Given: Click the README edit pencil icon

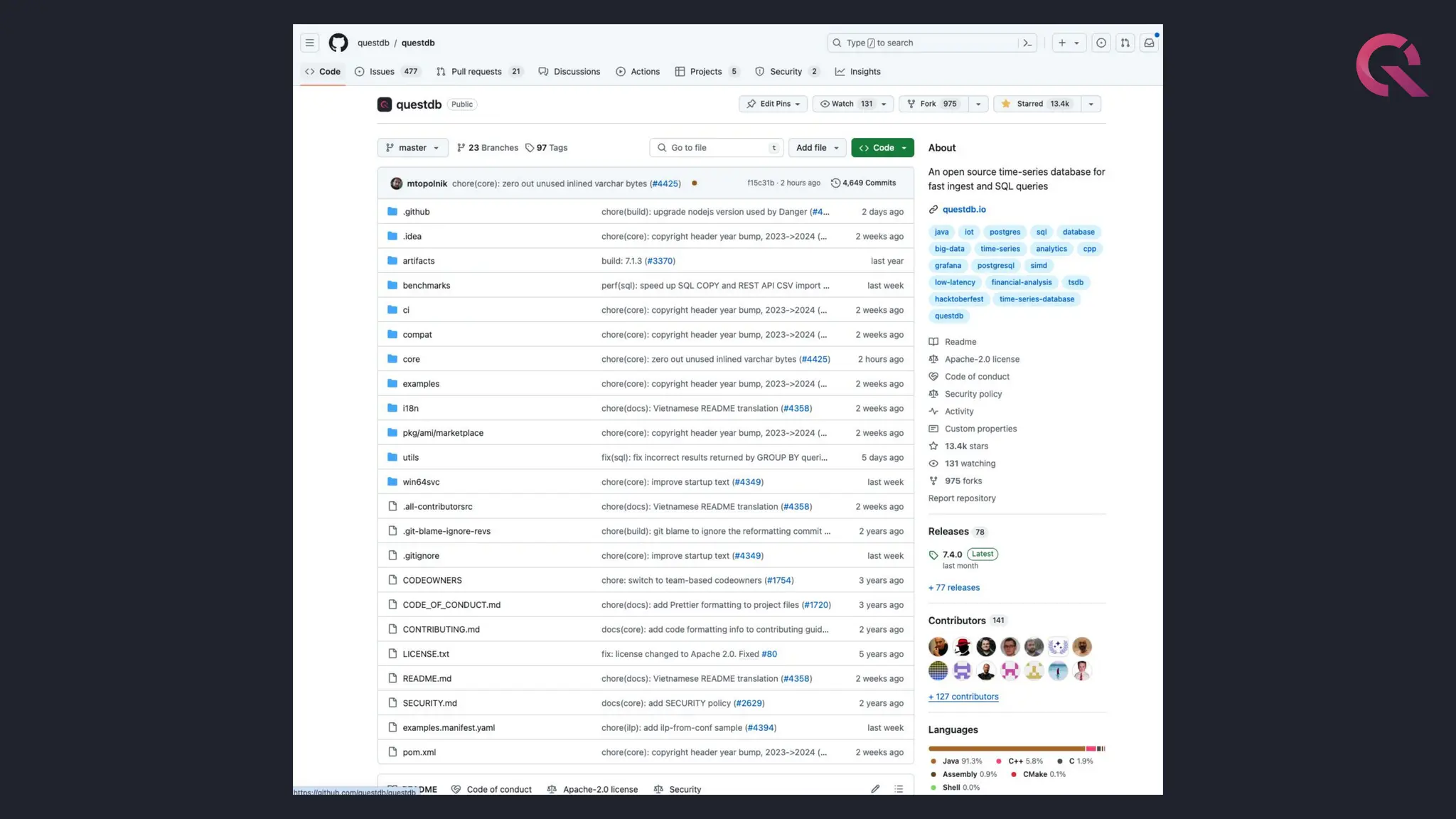Looking at the screenshot, I should [x=875, y=788].
